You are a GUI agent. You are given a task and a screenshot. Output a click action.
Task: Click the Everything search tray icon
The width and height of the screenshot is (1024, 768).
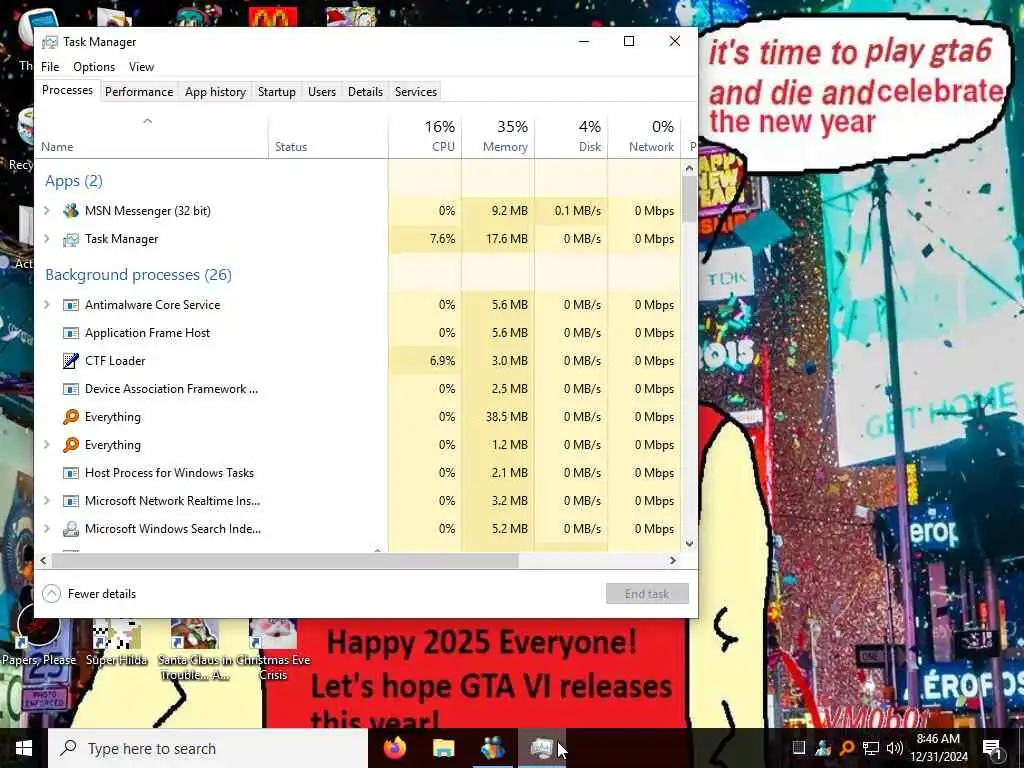[x=847, y=748]
